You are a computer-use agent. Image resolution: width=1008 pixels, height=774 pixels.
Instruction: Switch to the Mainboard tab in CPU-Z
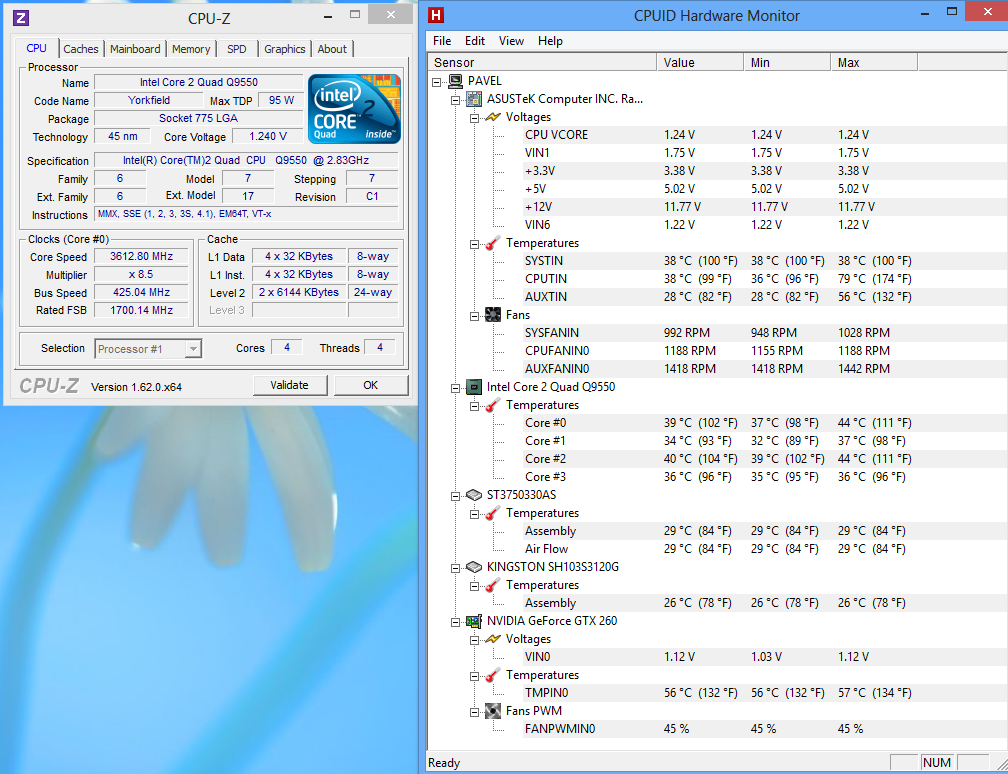point(135,49)
